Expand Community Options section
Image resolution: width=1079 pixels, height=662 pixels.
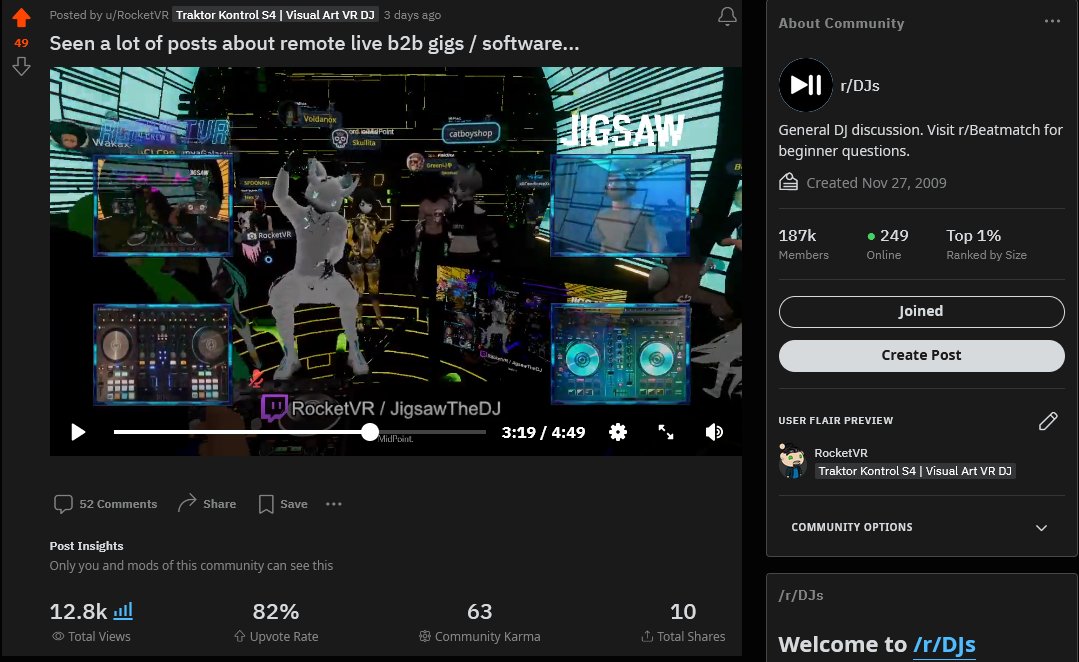click(x=921, y=527)
